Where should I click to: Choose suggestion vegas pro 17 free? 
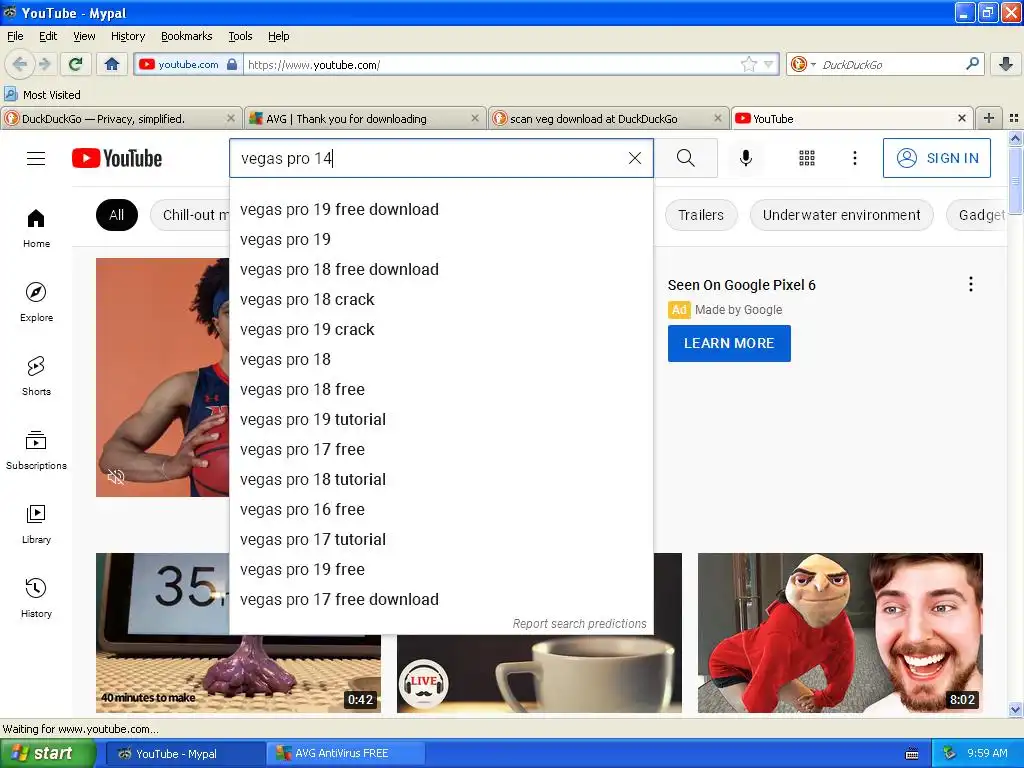[441, 450]
